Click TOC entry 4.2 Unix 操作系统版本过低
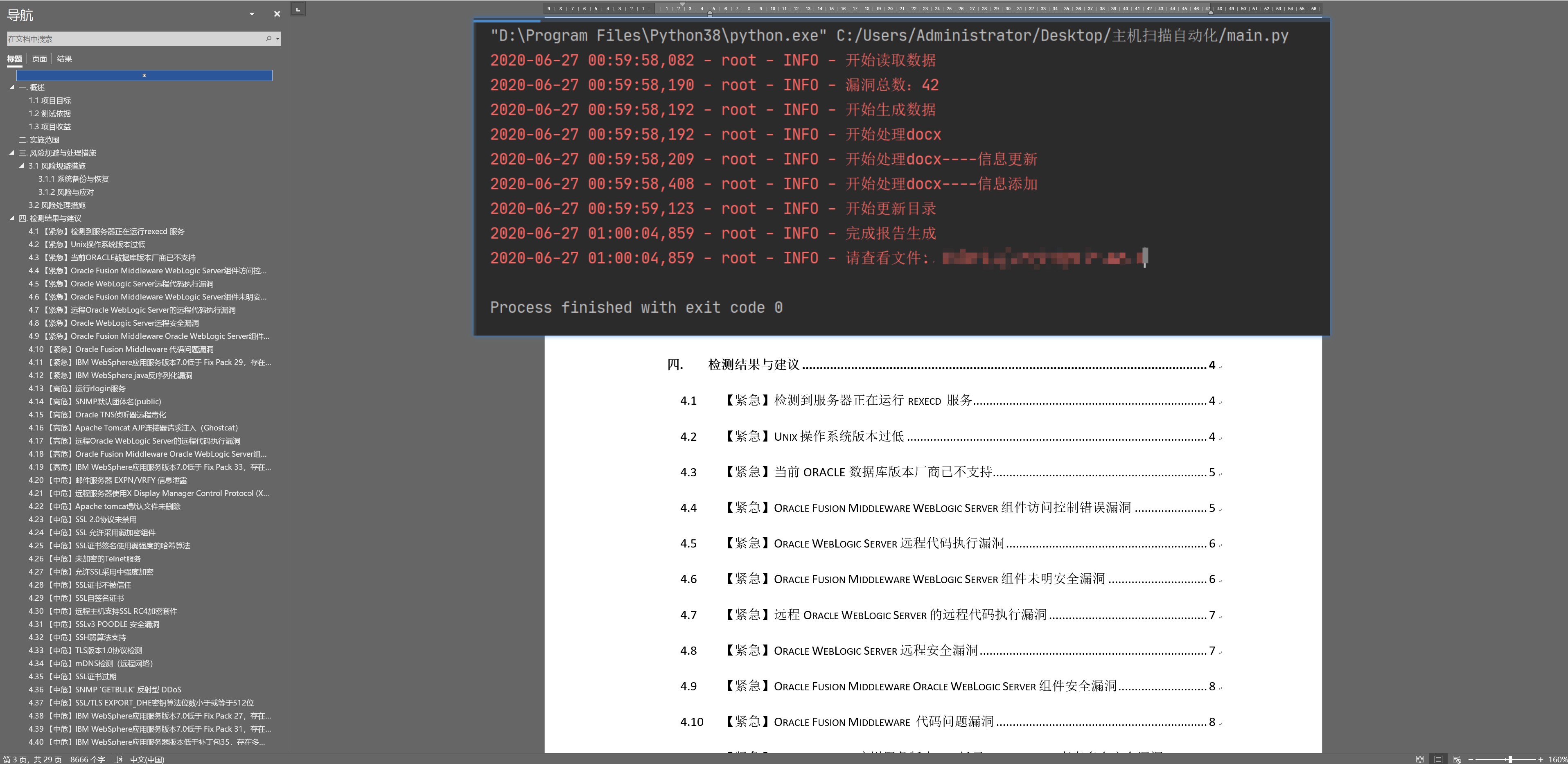Viewport: 1568px width, 764px height. click(948, 437)
